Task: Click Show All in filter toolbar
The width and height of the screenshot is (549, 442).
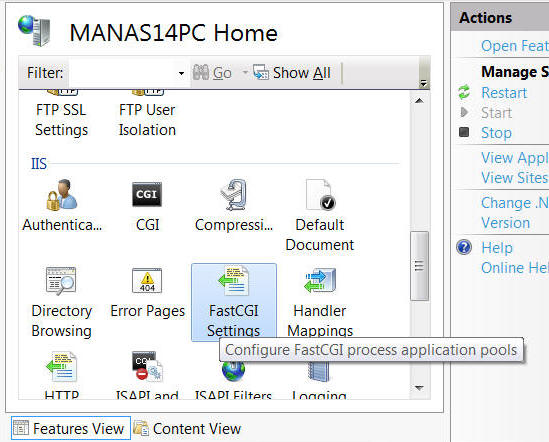Action: tap(292, 73)
